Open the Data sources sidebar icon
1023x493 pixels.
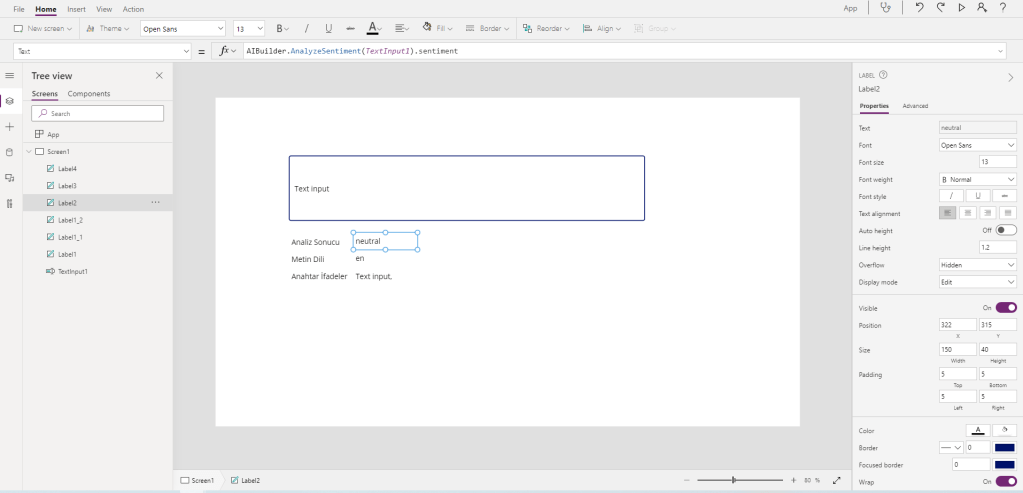tap(9, 152)
